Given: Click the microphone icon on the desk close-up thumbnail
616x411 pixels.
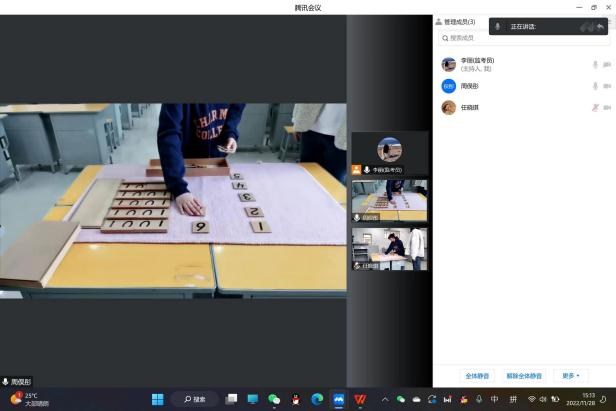Looking at the screenshot, I should (x=357, y=217).
